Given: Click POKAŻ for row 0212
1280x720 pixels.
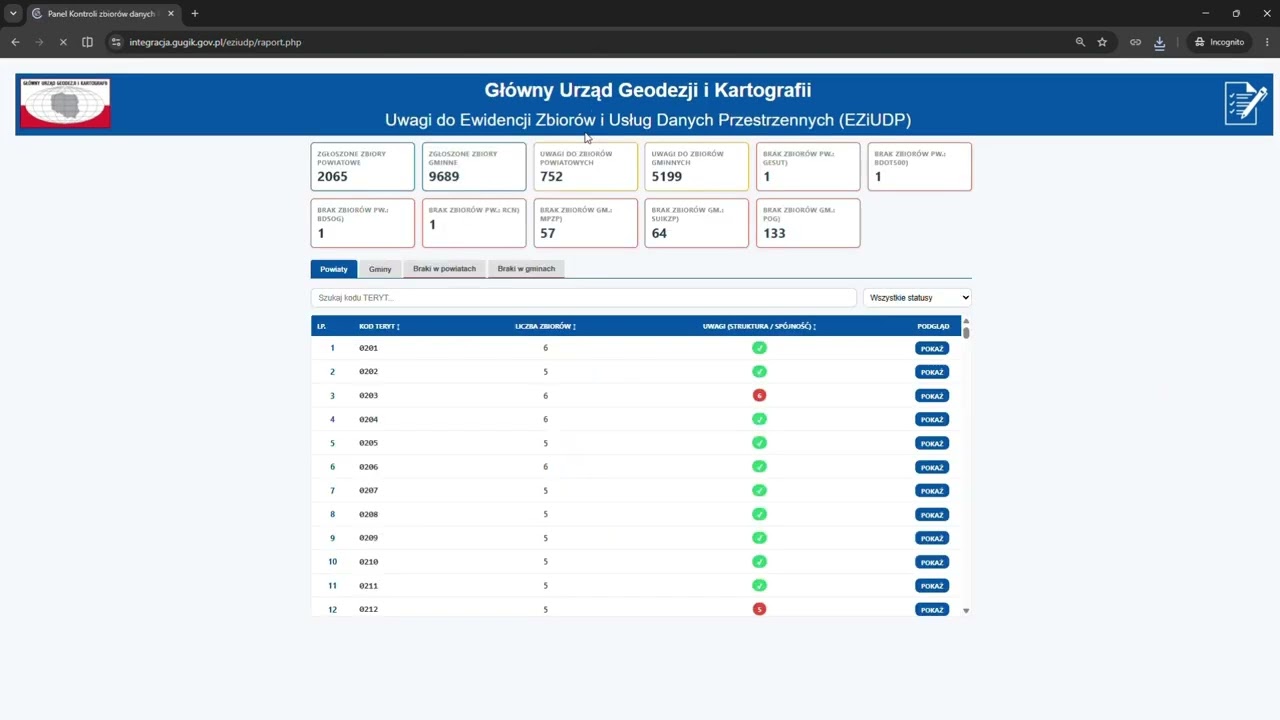Looking at the screenshot, I should coord(932,610).
